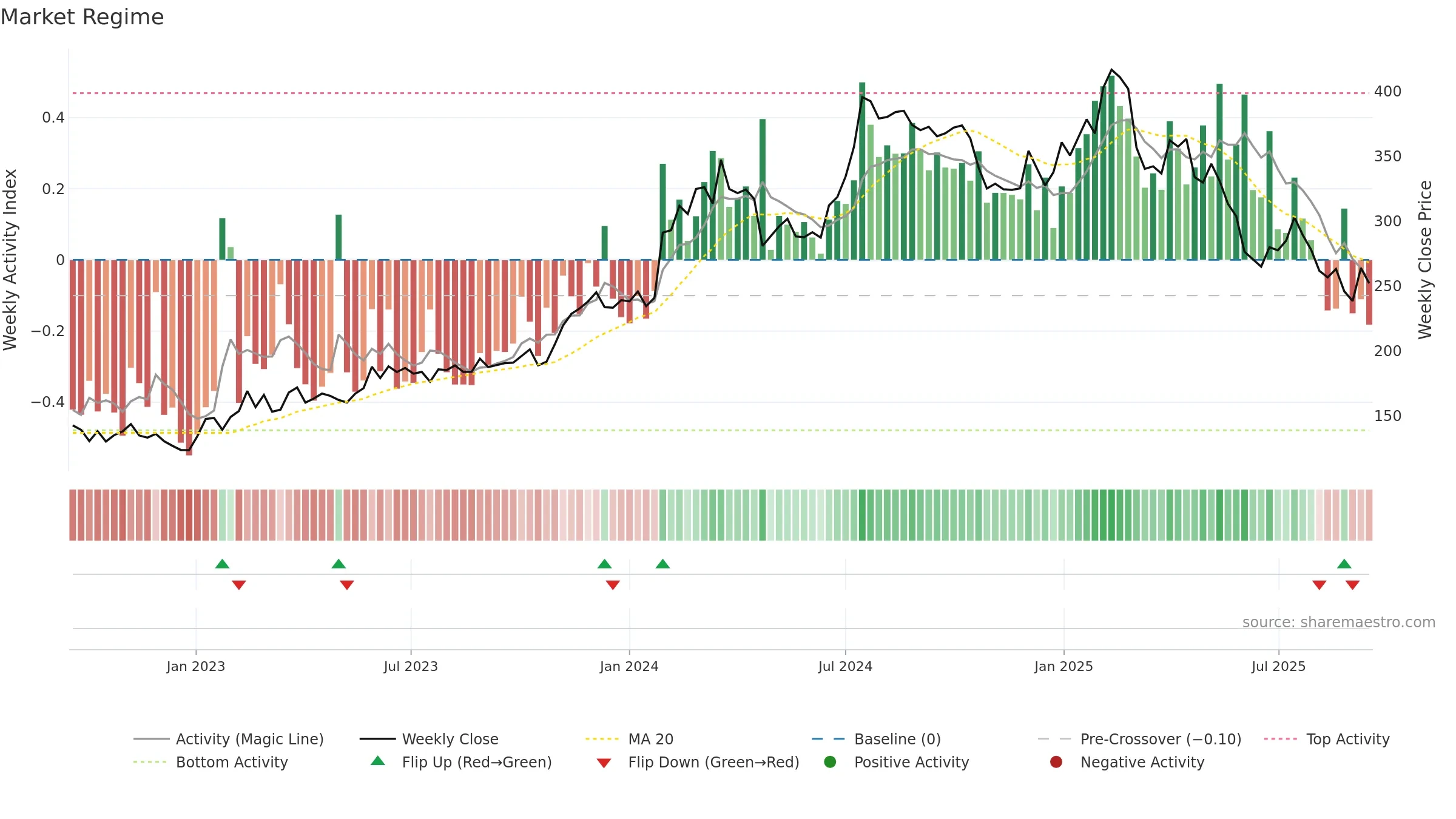The image size is (1456, 819).
Task: Toggle the Flip Up (Red→Green) legend entry
Action: coord(461,762)
